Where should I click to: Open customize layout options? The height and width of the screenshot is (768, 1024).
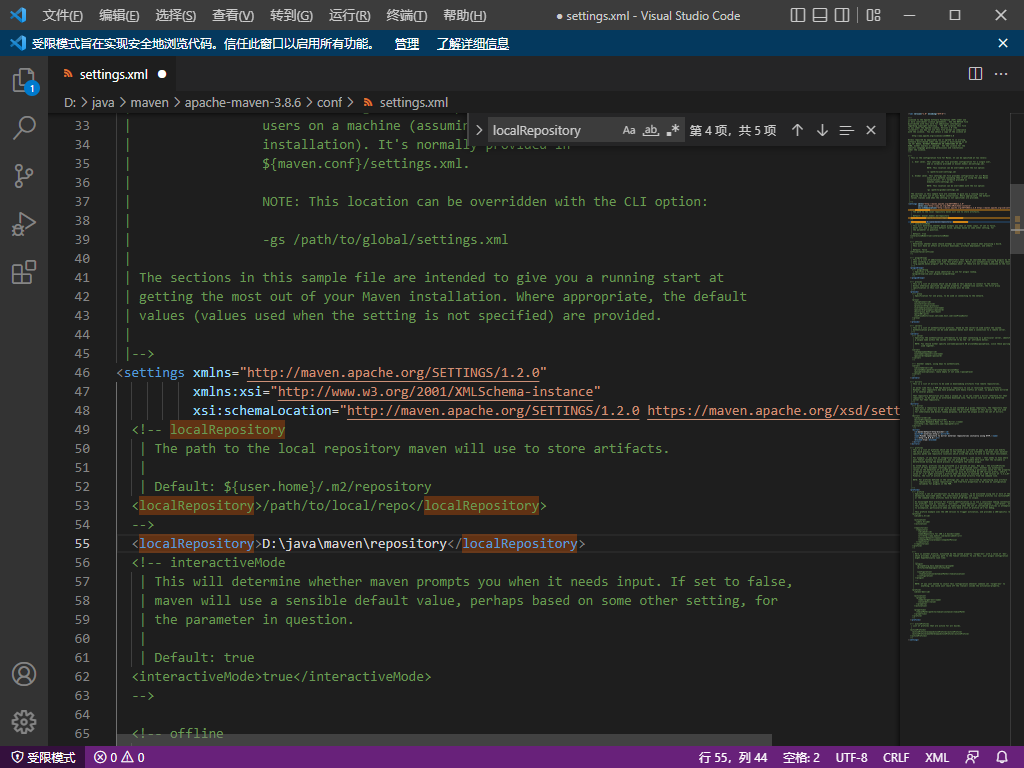click(x=873, y=15)
